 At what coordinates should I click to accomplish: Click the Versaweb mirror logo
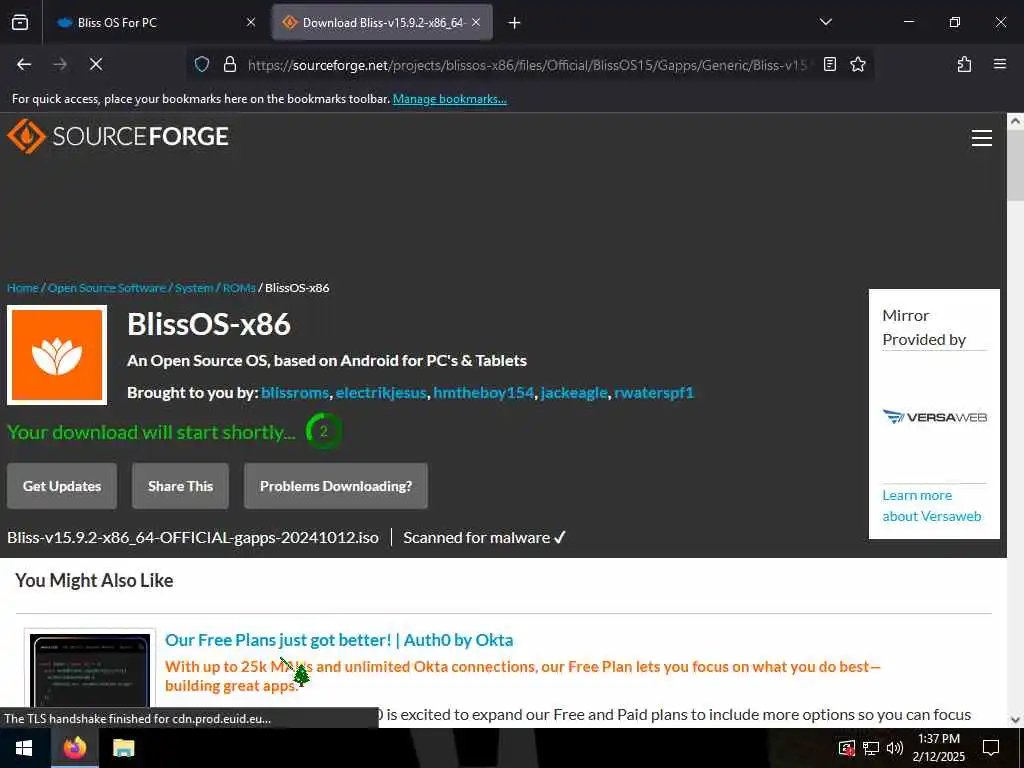935,417
